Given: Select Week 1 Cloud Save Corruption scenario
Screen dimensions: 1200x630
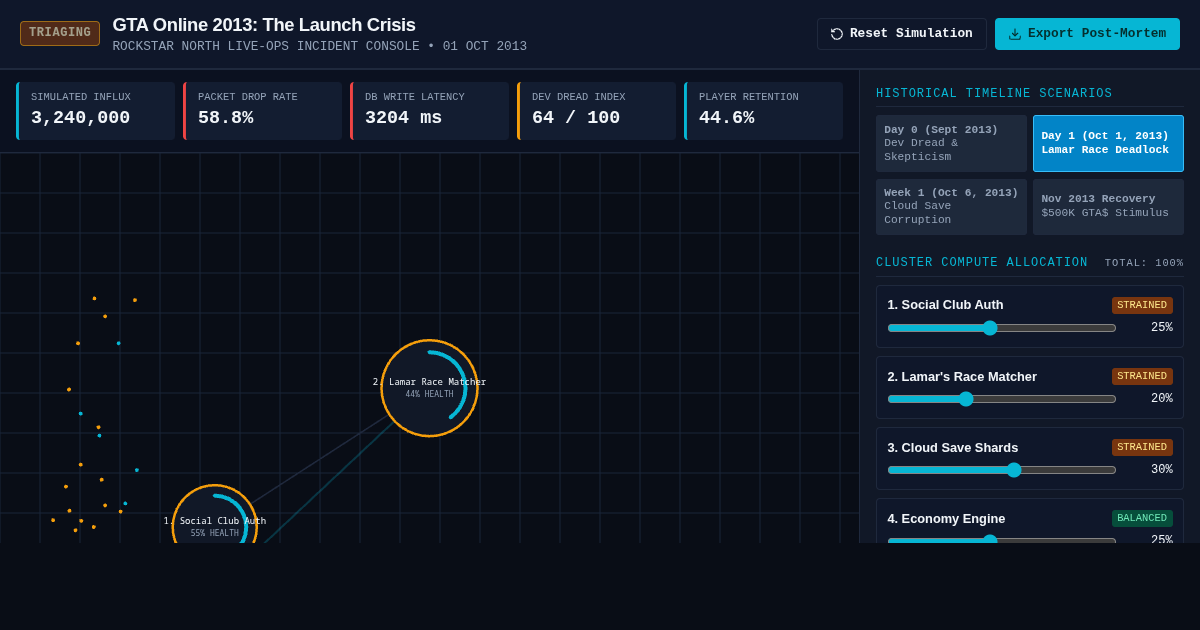Looking at the screenshot, I should [951, 207].
